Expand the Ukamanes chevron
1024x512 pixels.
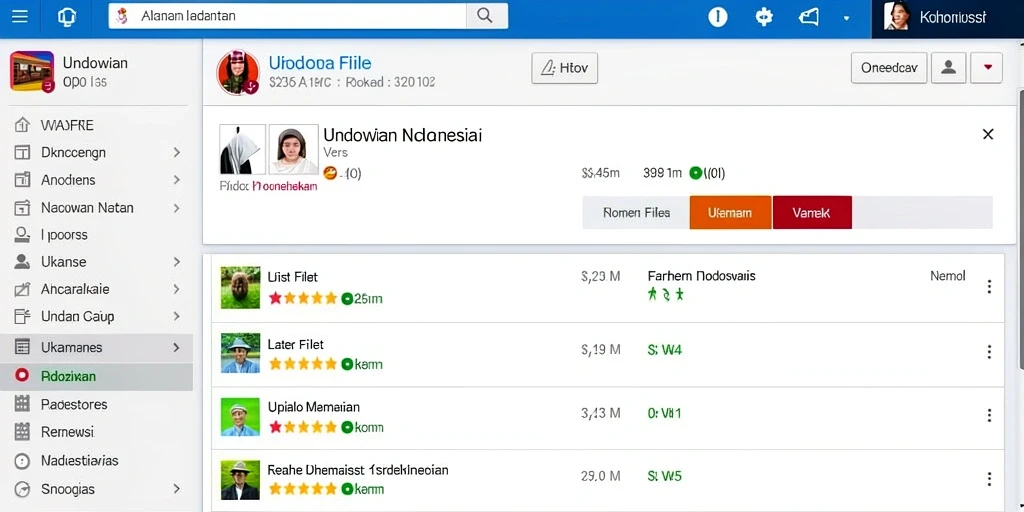click(176, 347)
